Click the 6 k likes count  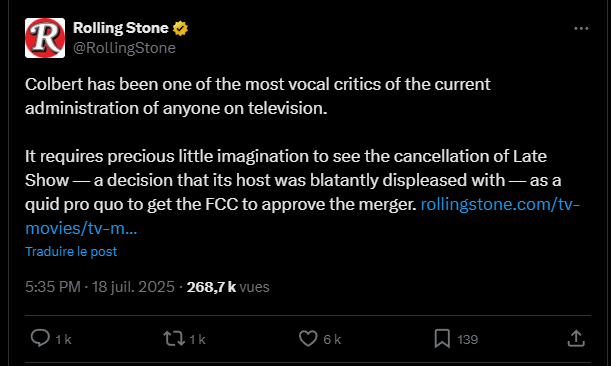click(x=332, y=339)
